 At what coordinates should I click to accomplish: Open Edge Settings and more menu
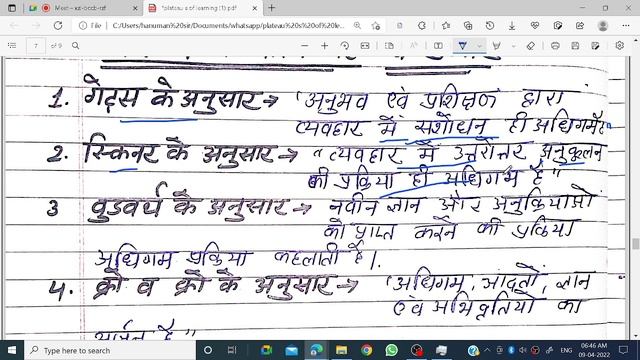(x=626, y=26)
